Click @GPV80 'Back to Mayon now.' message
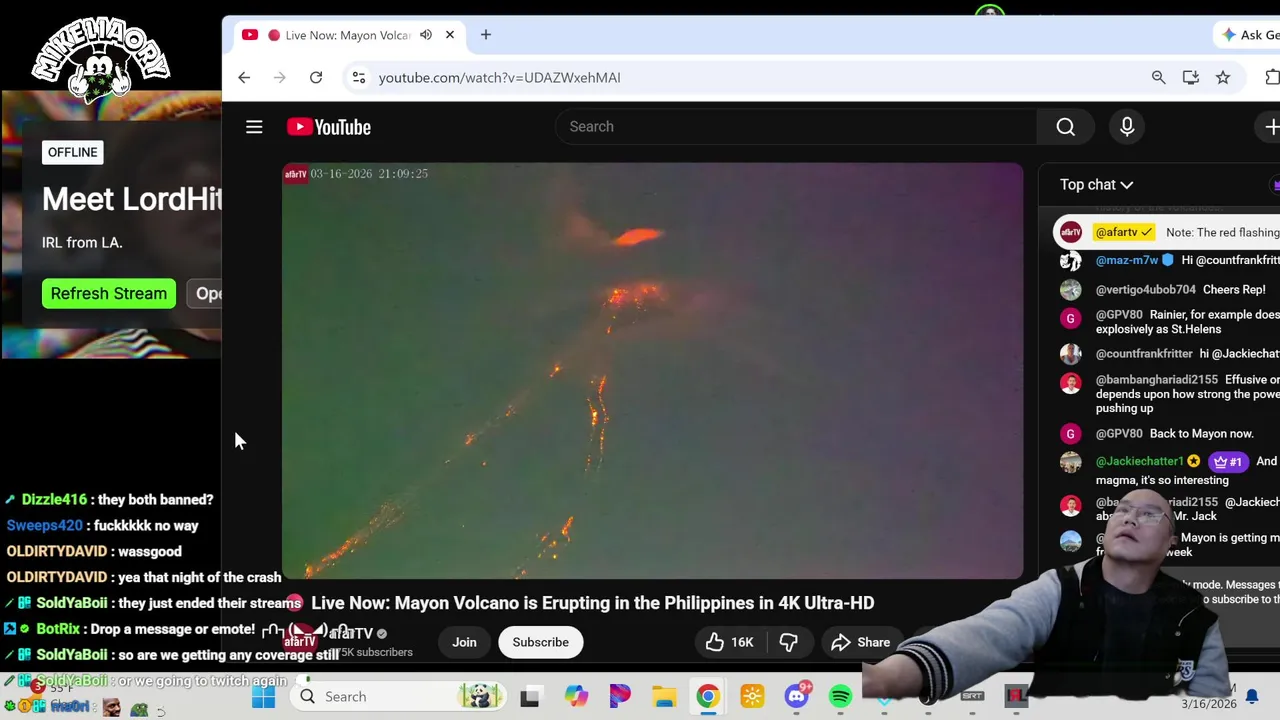Image resolution: width=1280 pixels, height=720 pixels. pos(1170,434)
